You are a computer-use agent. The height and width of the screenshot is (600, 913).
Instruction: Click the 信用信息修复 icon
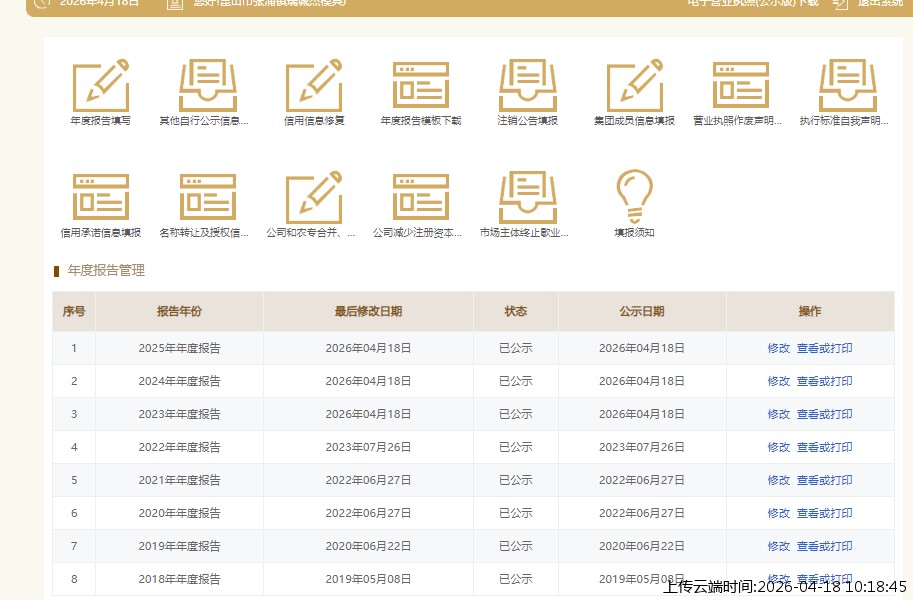[314, 86]
